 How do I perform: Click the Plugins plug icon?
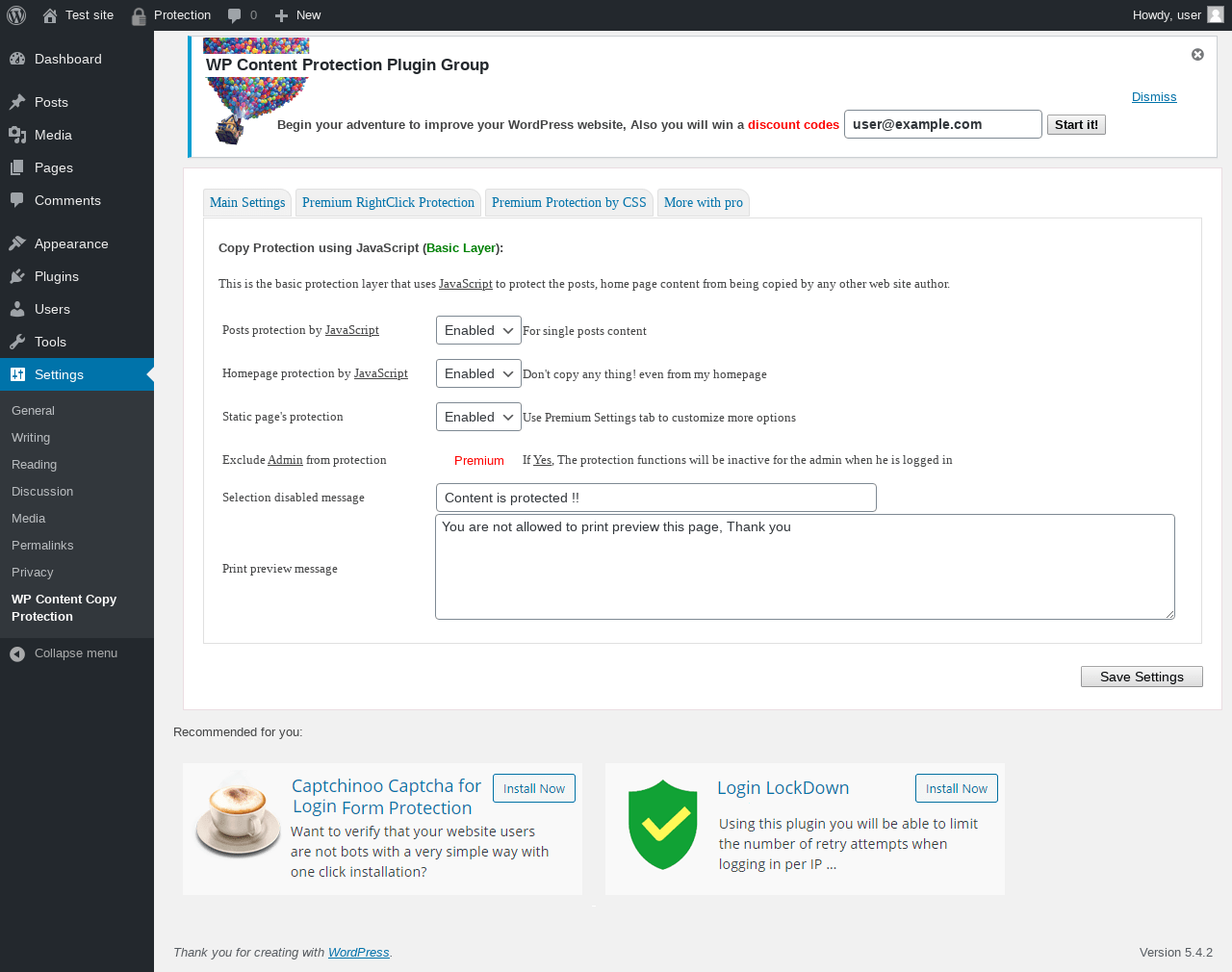(17, 276)
